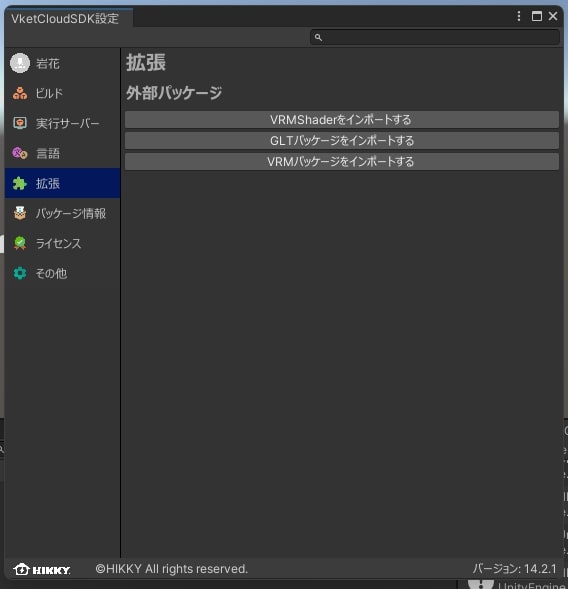The image size is (568, 589).
Task: Click ©HIKKY All rights reserved. text
Action: click(172, 569)
